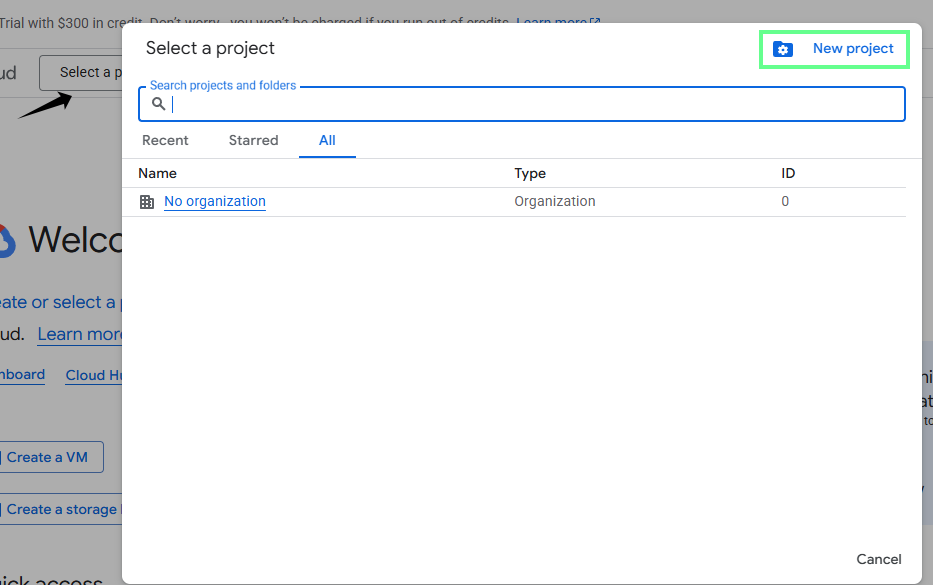Start creating a New project

[x=852, y=47]
